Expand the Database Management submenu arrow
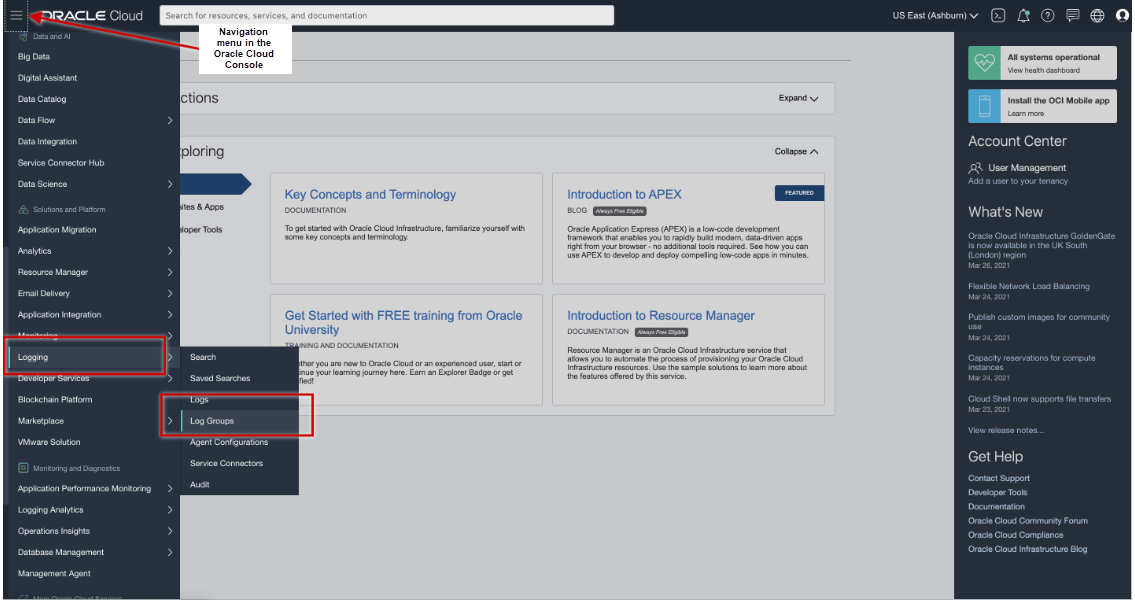 [x=170, y=552]
